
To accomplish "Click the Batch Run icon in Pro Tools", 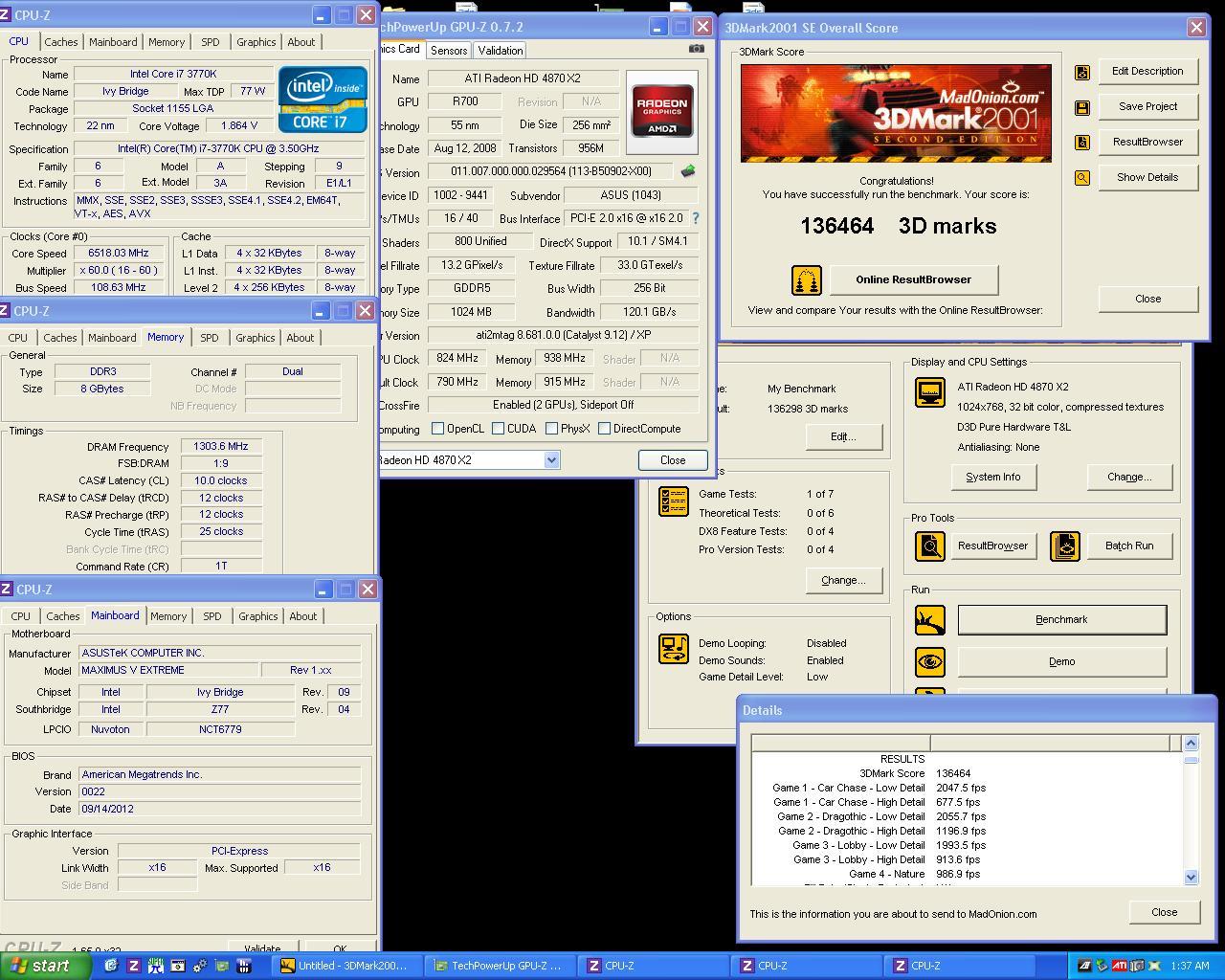I will 1064,546.
